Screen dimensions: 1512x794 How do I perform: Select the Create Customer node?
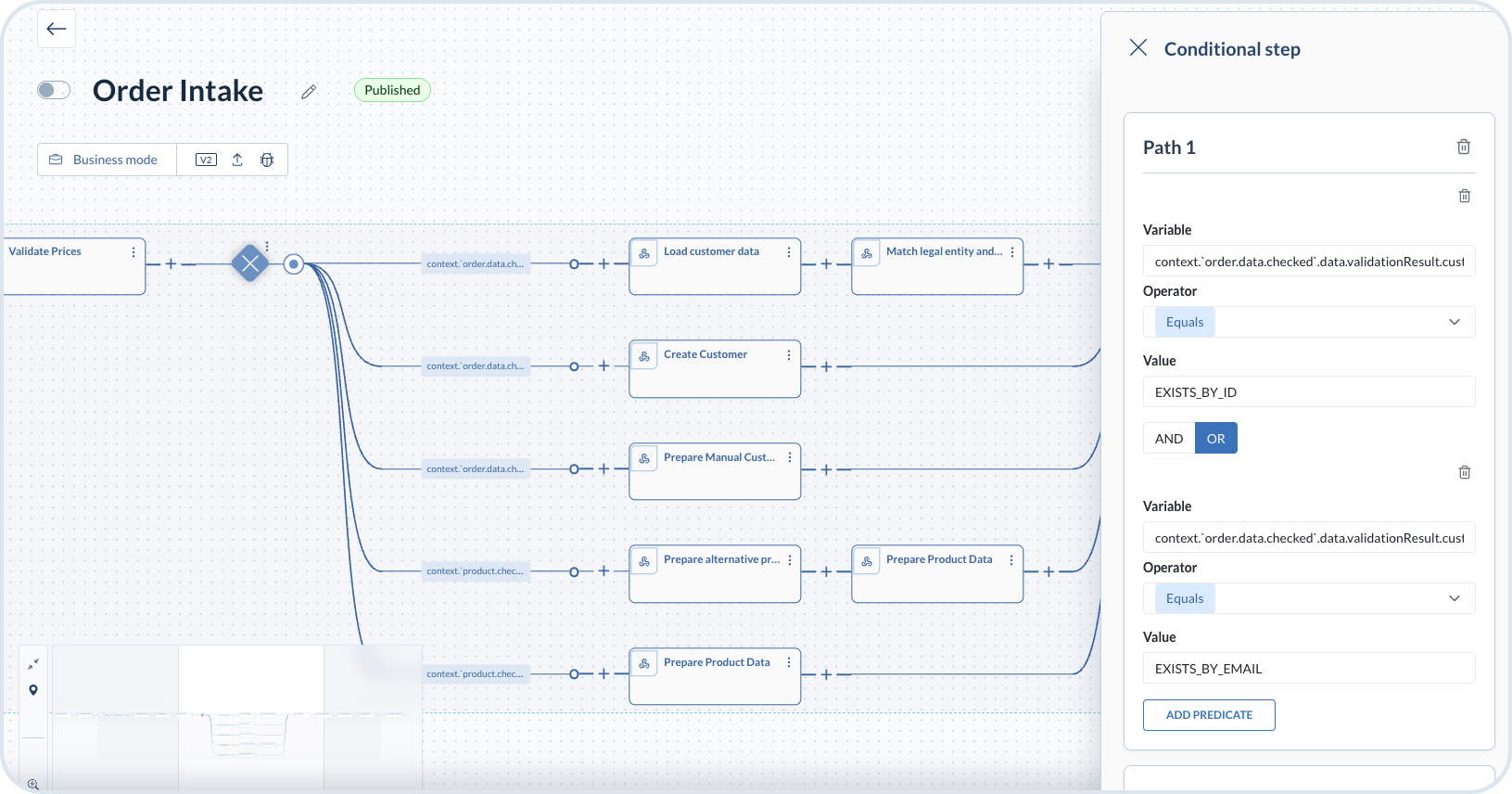click(x=715, y=369)
